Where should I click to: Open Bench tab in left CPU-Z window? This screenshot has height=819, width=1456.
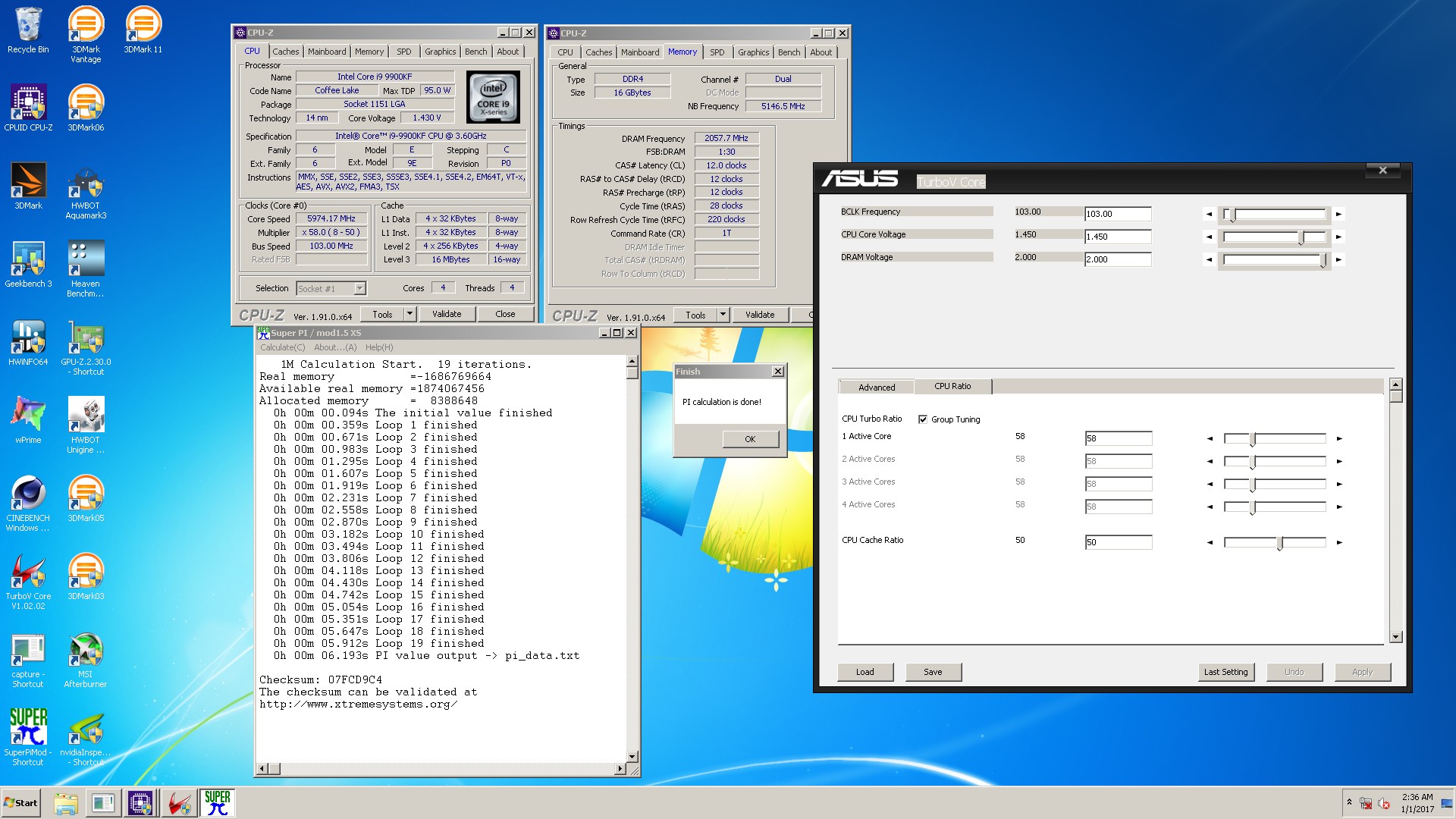click(476, 52)
